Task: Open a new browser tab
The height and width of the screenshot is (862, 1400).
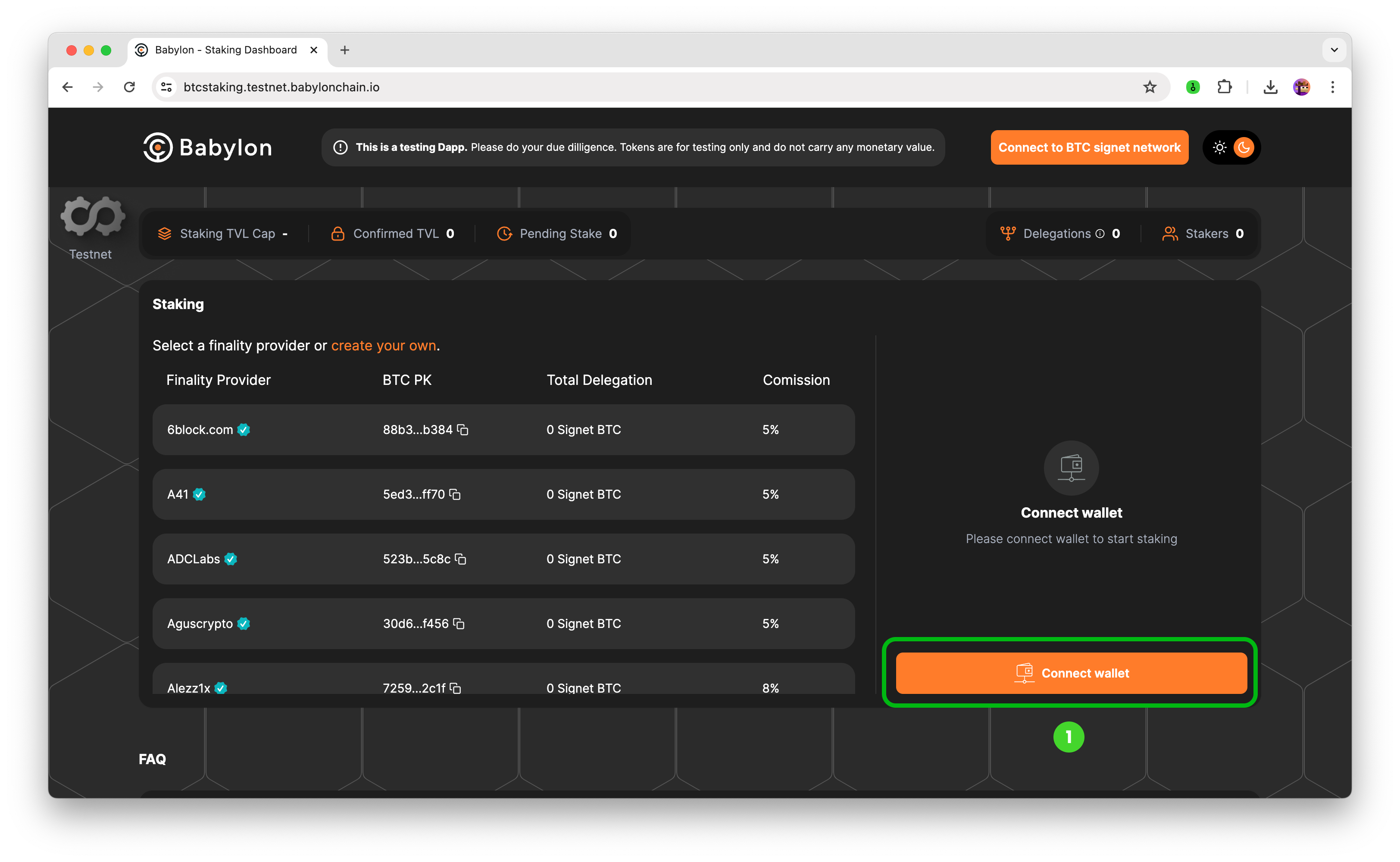Action: pos(344,50)
